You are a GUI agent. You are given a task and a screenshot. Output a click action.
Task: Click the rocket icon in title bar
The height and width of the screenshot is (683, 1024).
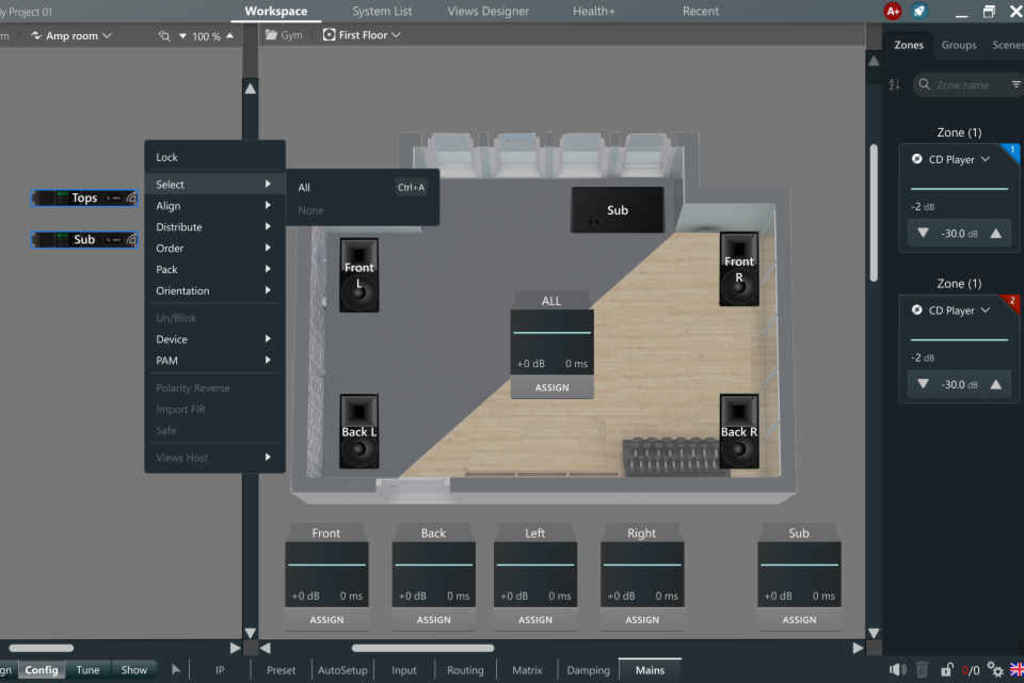click(921, 11)
